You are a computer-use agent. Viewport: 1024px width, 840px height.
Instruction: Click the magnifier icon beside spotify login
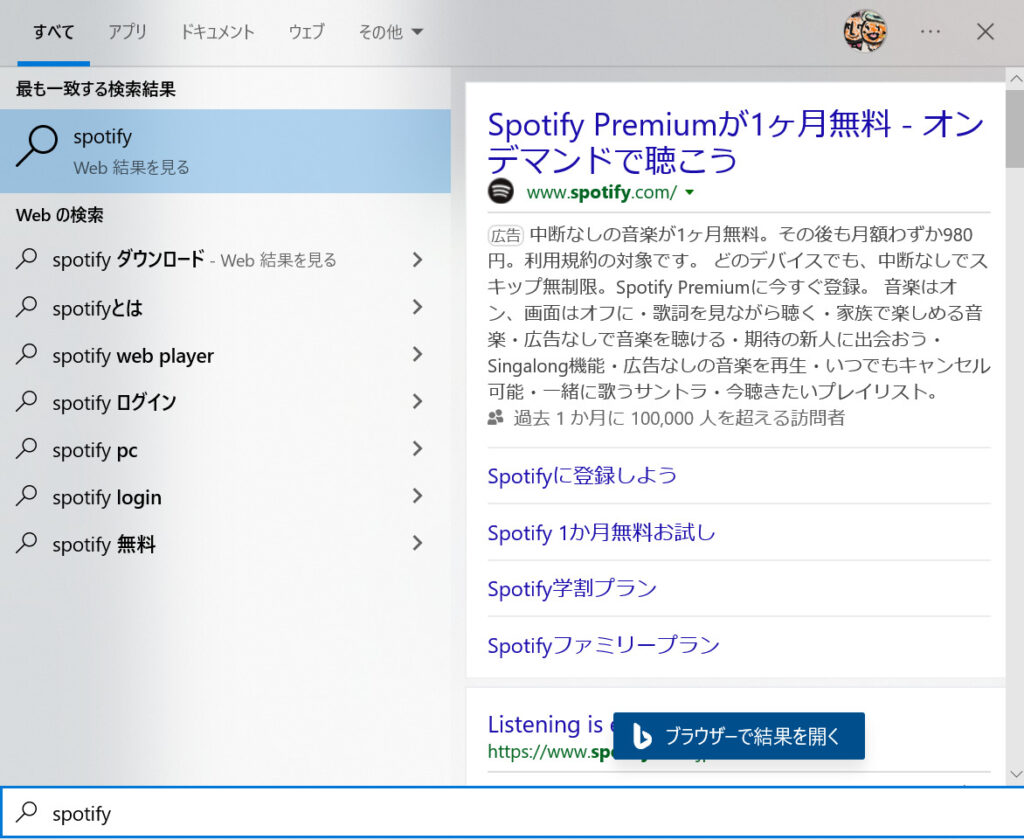26,496
